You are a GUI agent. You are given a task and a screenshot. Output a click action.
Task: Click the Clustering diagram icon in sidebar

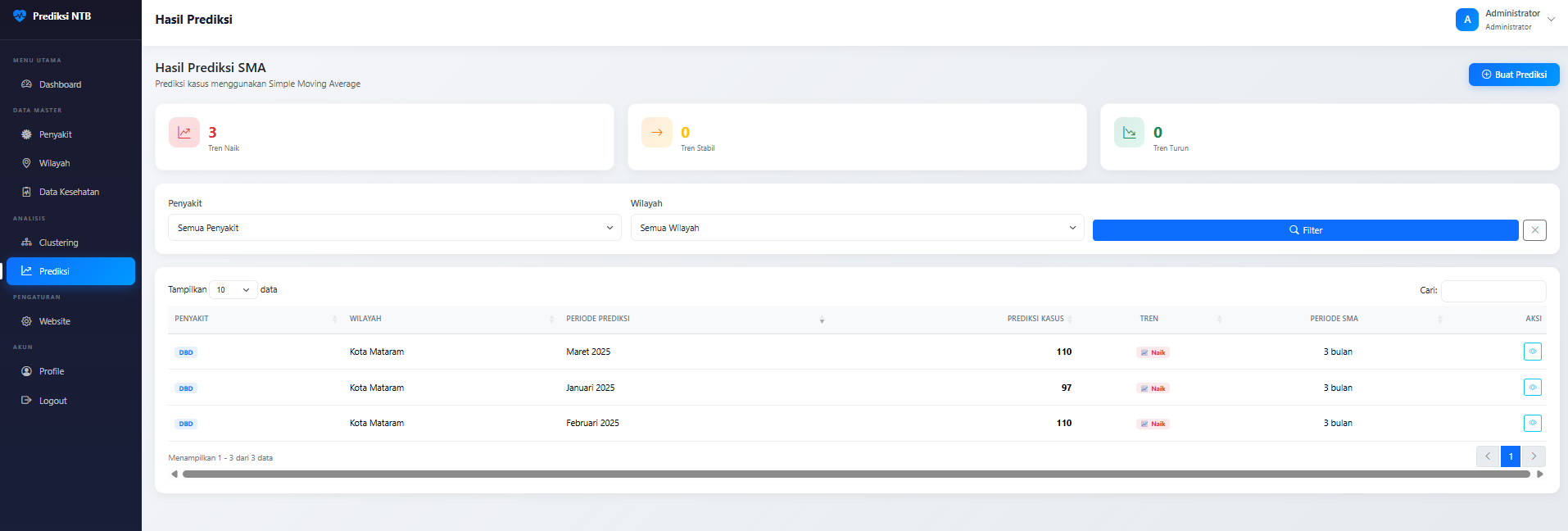pyautogui.click(x=26, y=243)
